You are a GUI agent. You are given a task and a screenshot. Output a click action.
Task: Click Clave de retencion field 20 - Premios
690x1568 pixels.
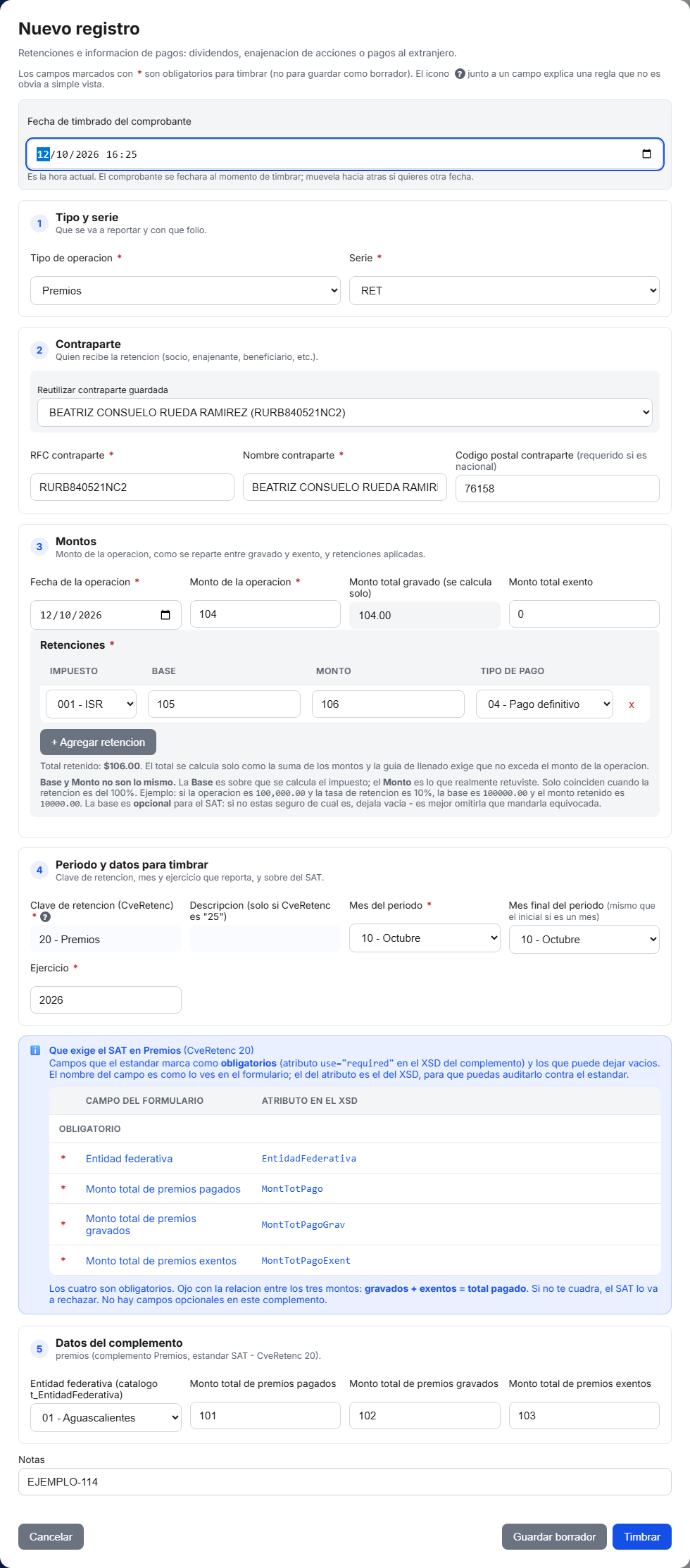pyautogui.click(x=106, y=940)
